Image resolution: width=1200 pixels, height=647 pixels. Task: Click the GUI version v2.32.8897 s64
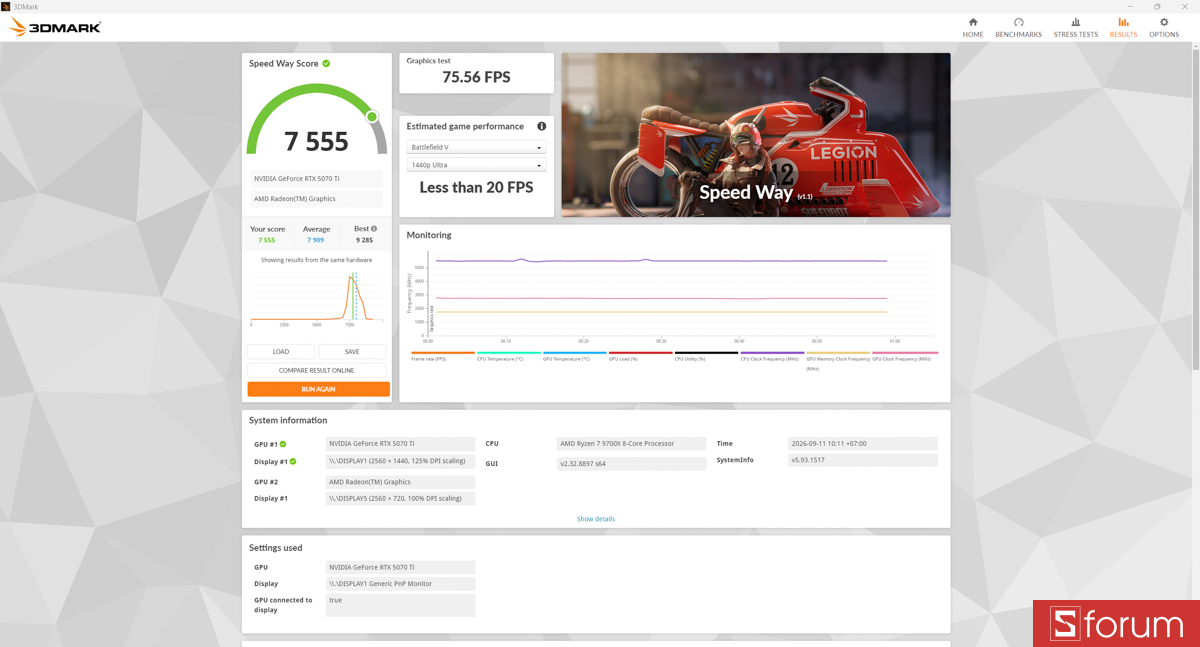631,464
